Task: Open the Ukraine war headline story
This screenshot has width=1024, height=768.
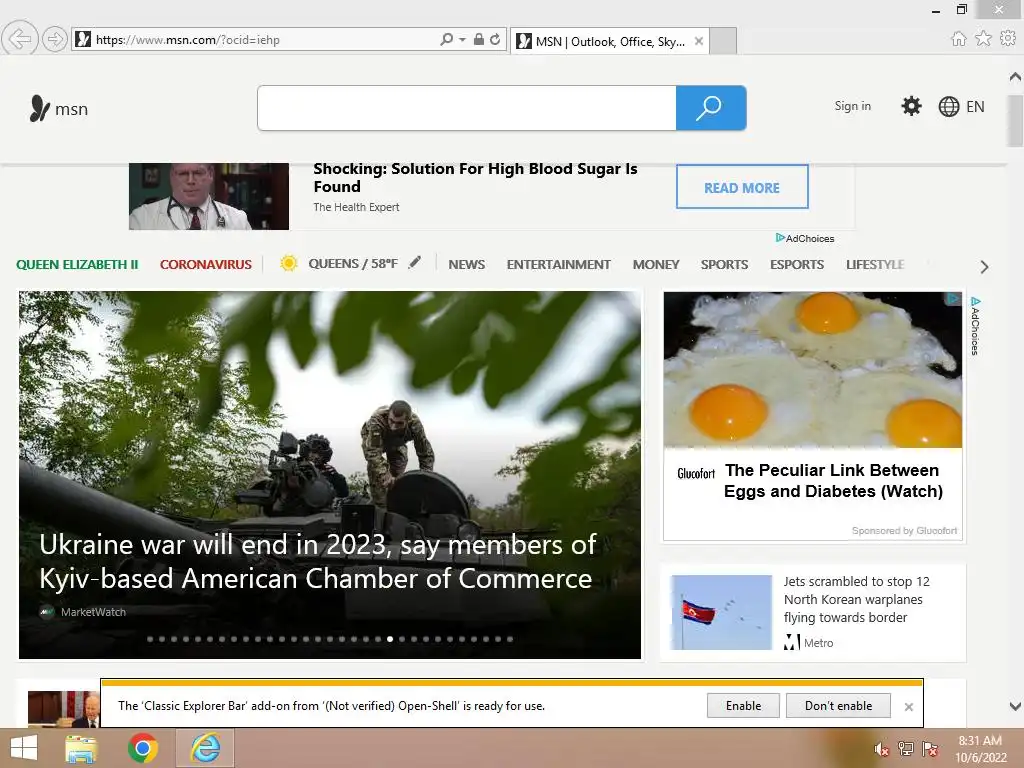Action: click(317, 562)
